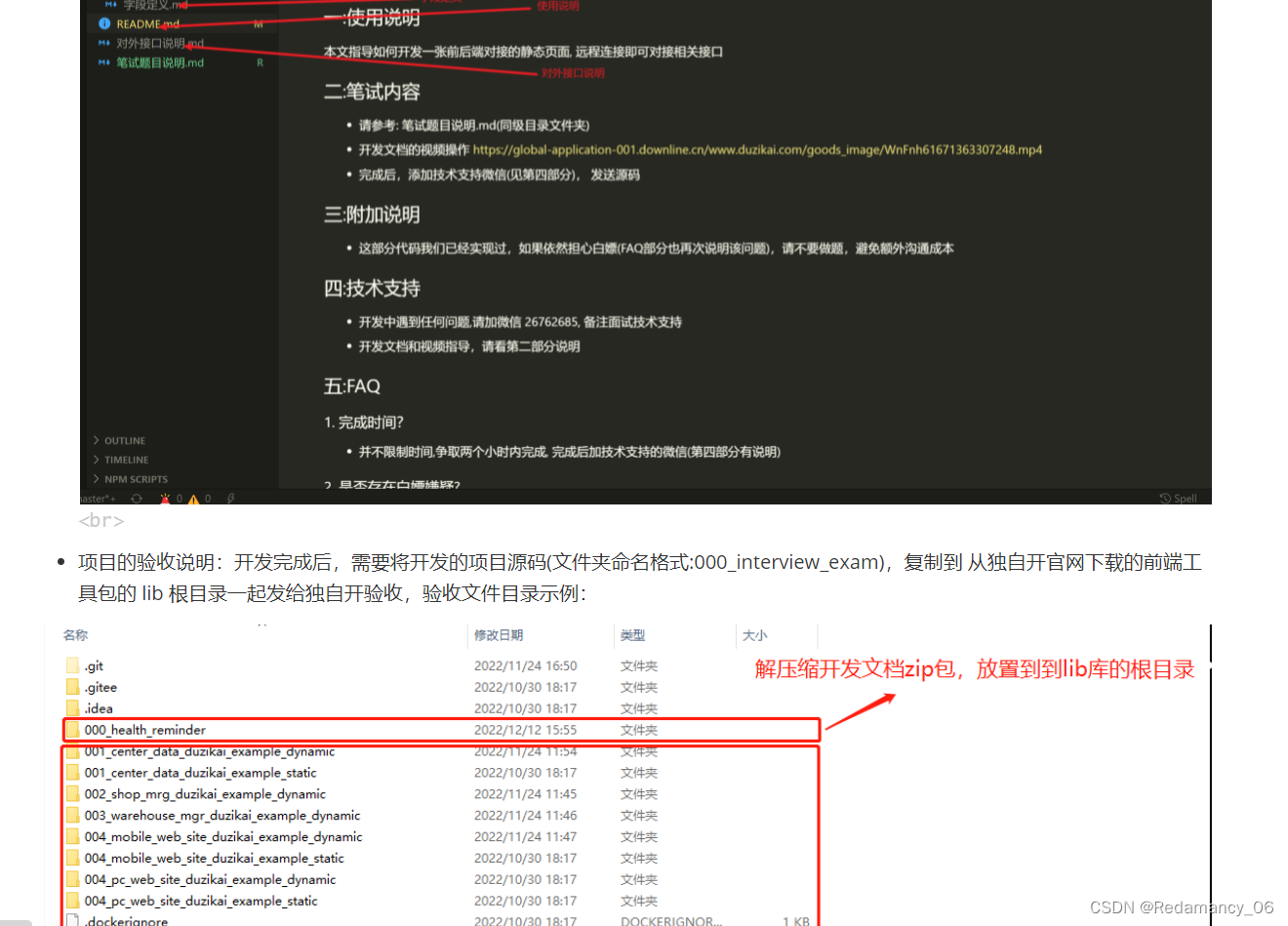Screen dimensions: 1288x926
Task: Click the 004_pc_web_site_duzikai_example_static folder icon
Action: point(72,902)
